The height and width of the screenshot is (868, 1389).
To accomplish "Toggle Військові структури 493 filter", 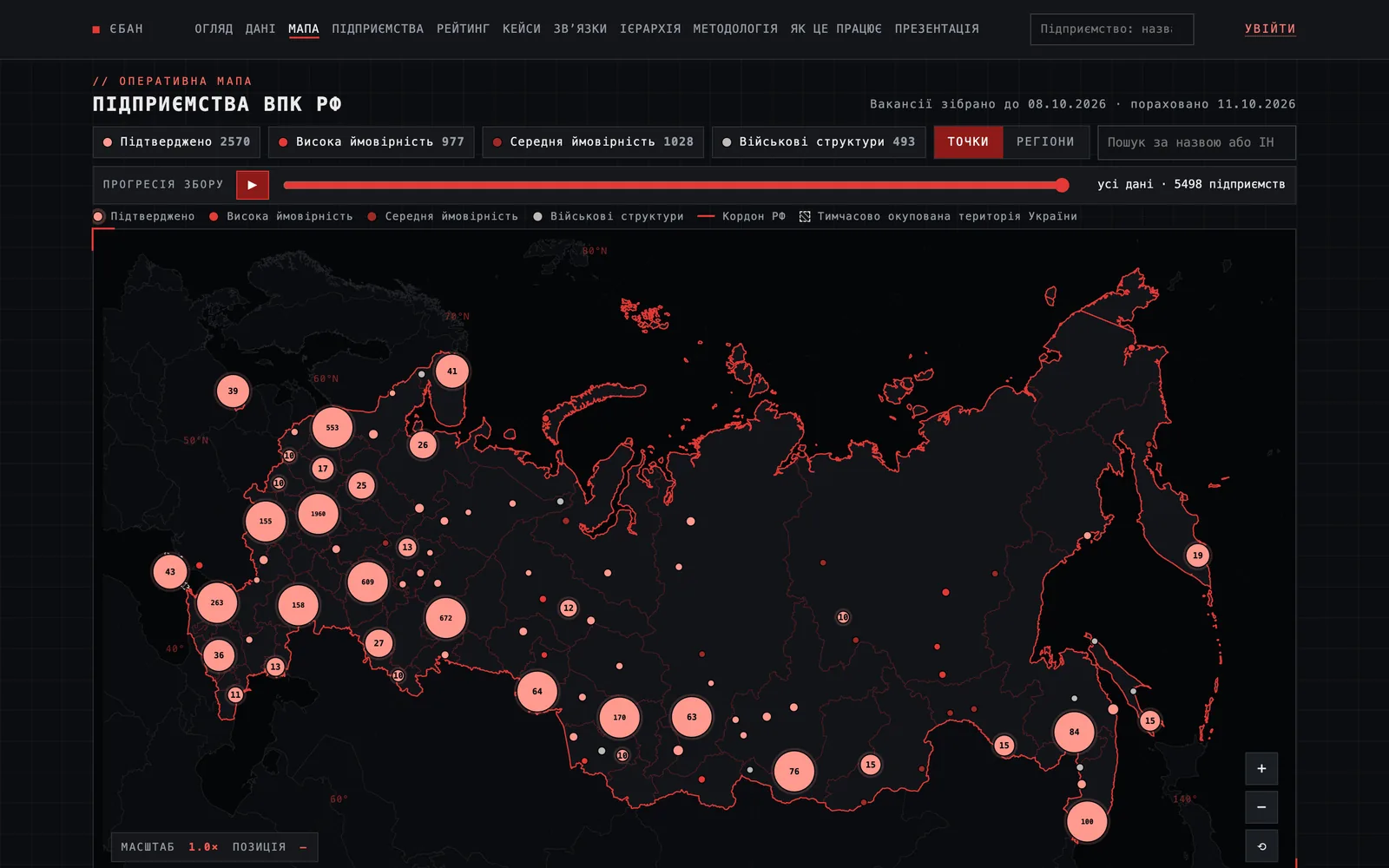I will [x=819, y=142].
